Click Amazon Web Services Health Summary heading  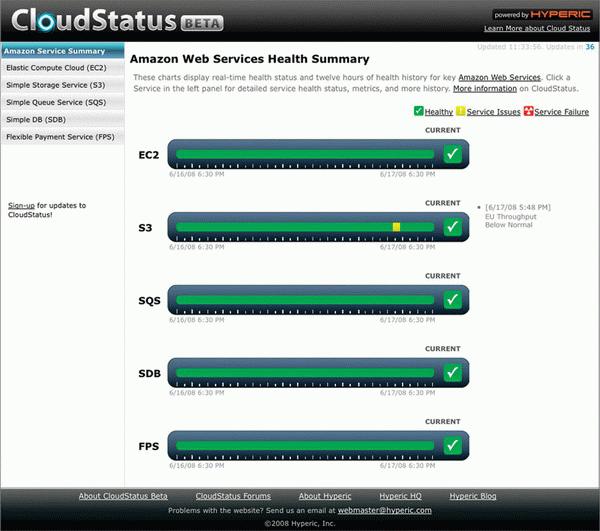(x=249, y=59)
